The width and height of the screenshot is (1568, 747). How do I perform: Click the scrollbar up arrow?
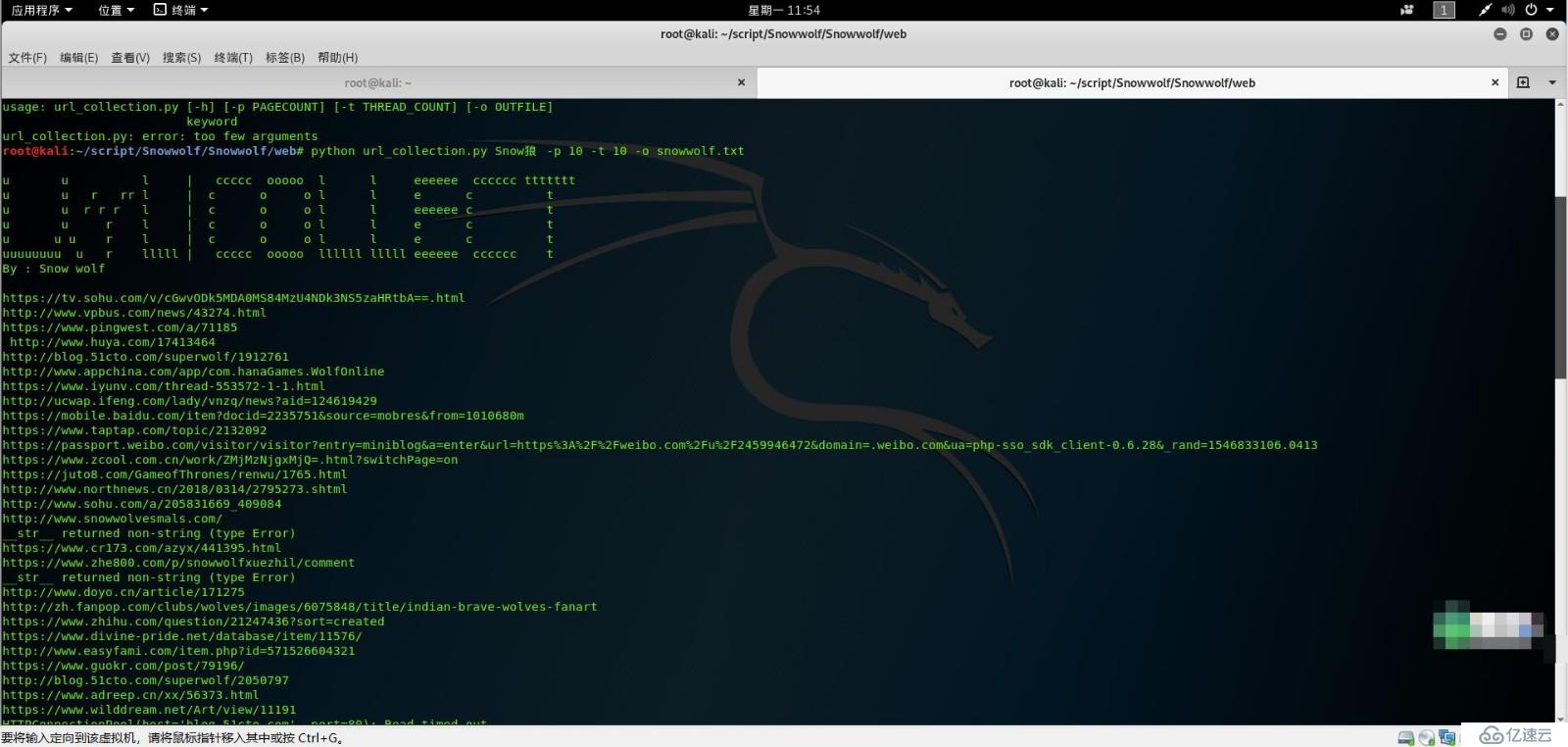click(1560, 103)
